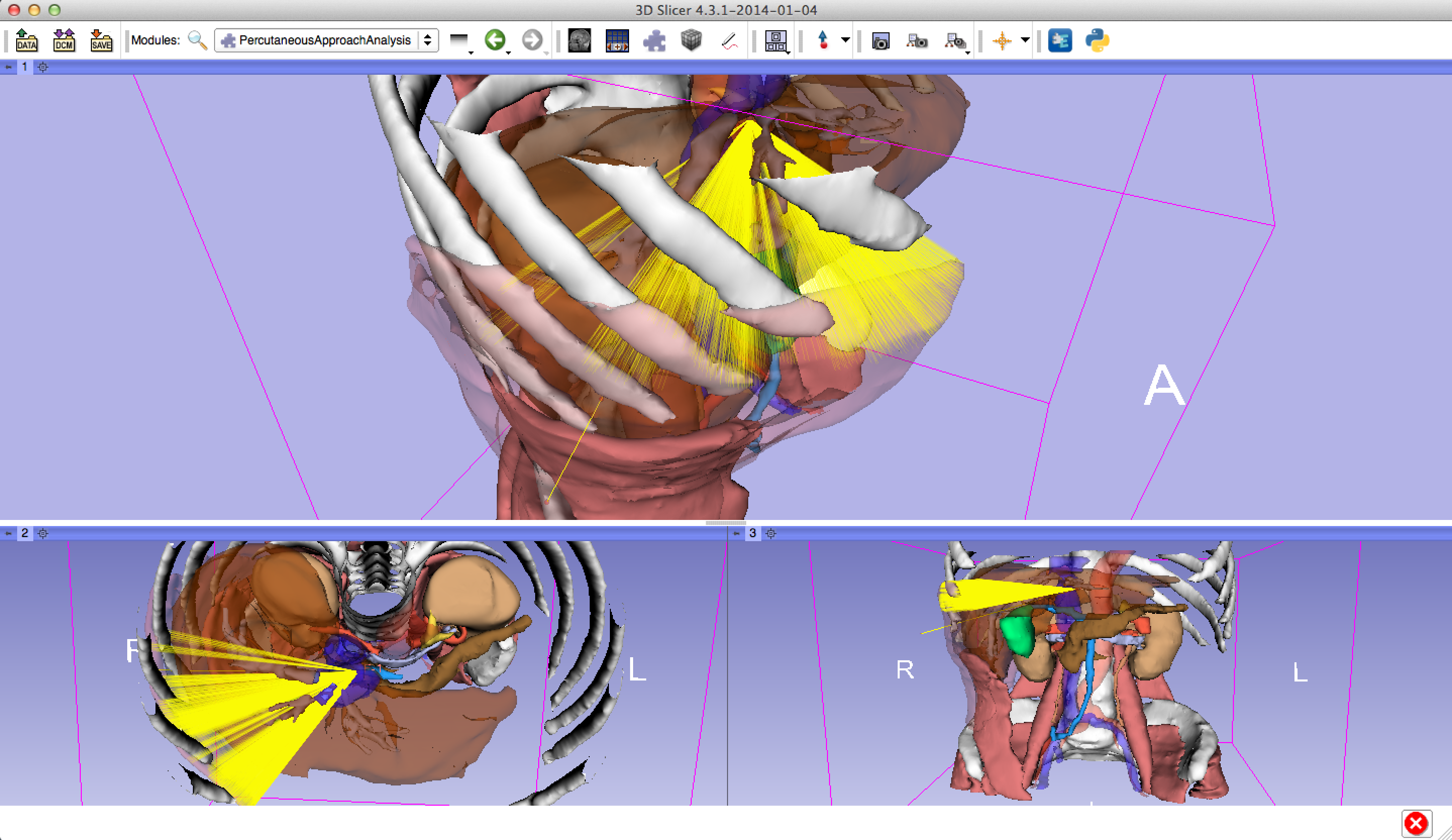1452x840 pixels.
Task: Toggle view 3 pin button
Action: pyautogui.click(x=737, y=534)
